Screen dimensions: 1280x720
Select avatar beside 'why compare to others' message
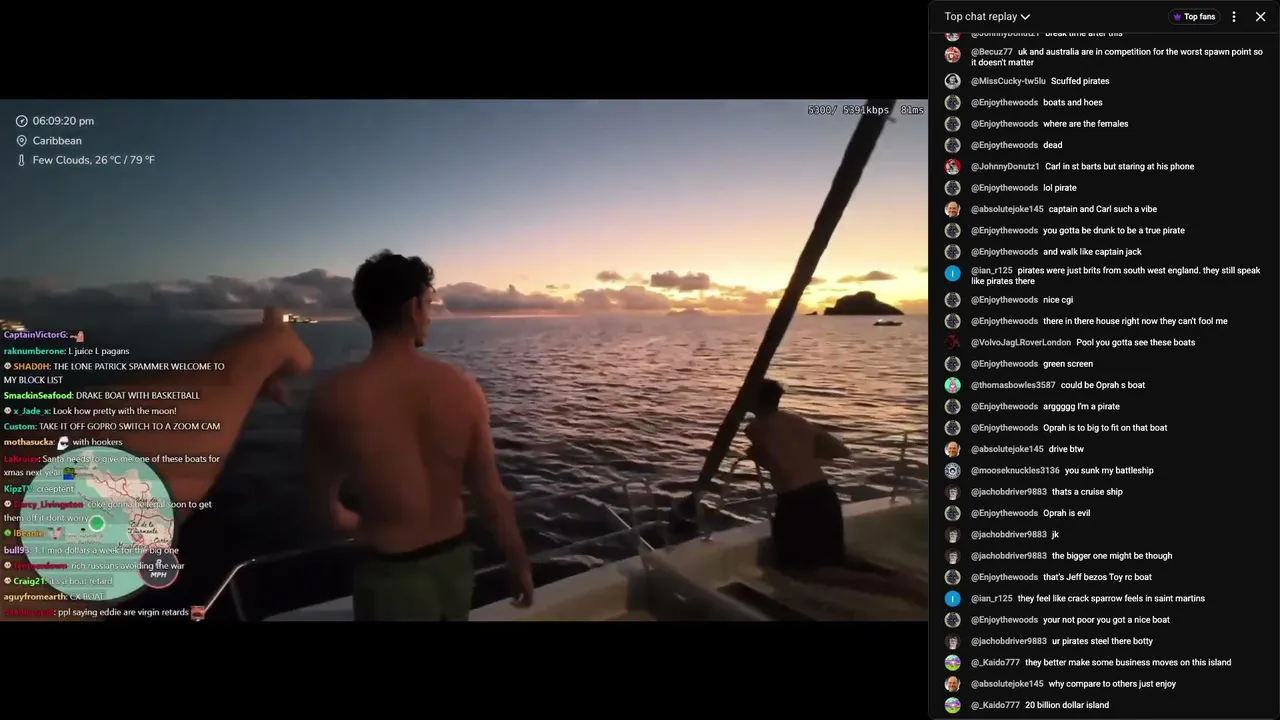(x=953, y=684)
